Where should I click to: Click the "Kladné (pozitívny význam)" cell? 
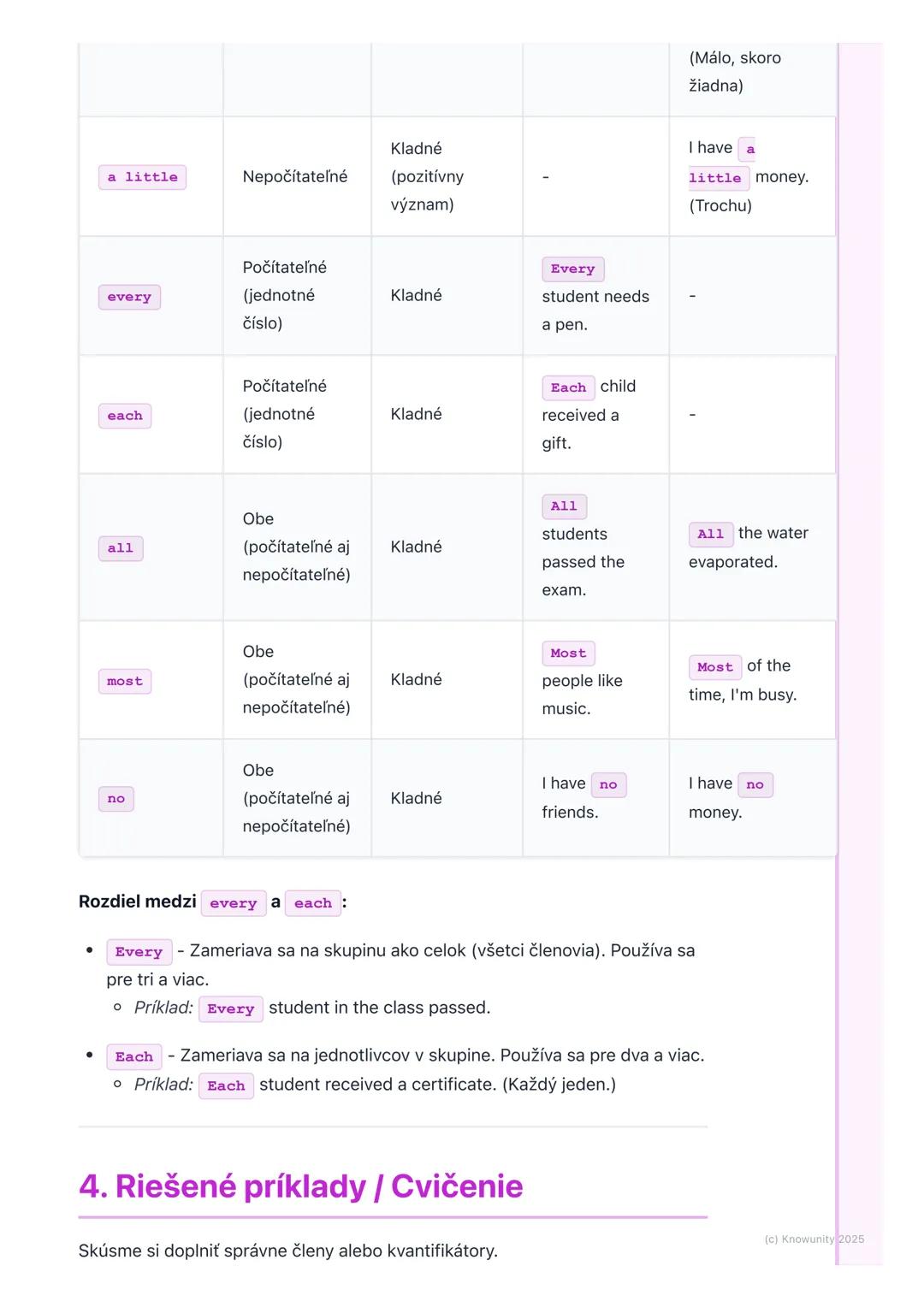427,177
